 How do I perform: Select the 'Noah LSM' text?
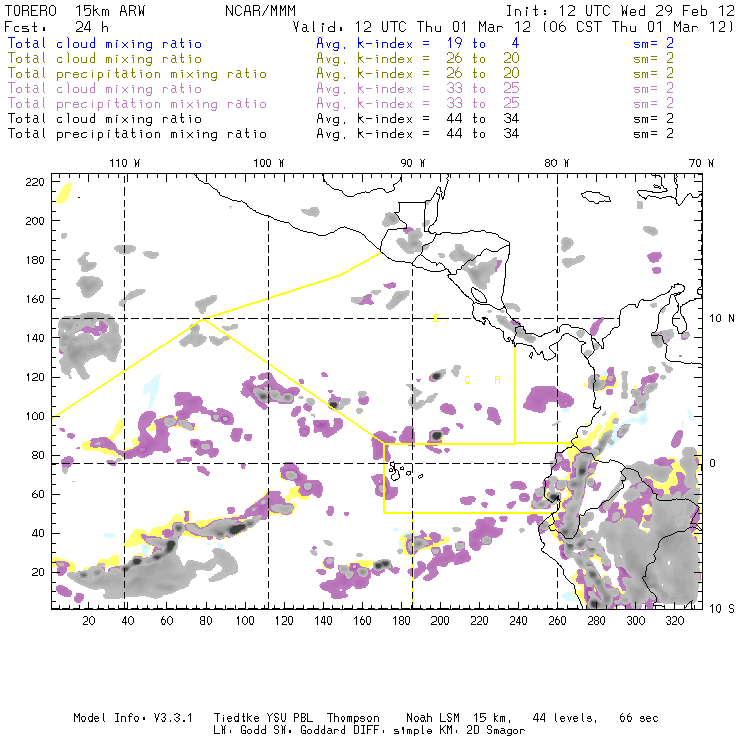click(x=433, y=718)
